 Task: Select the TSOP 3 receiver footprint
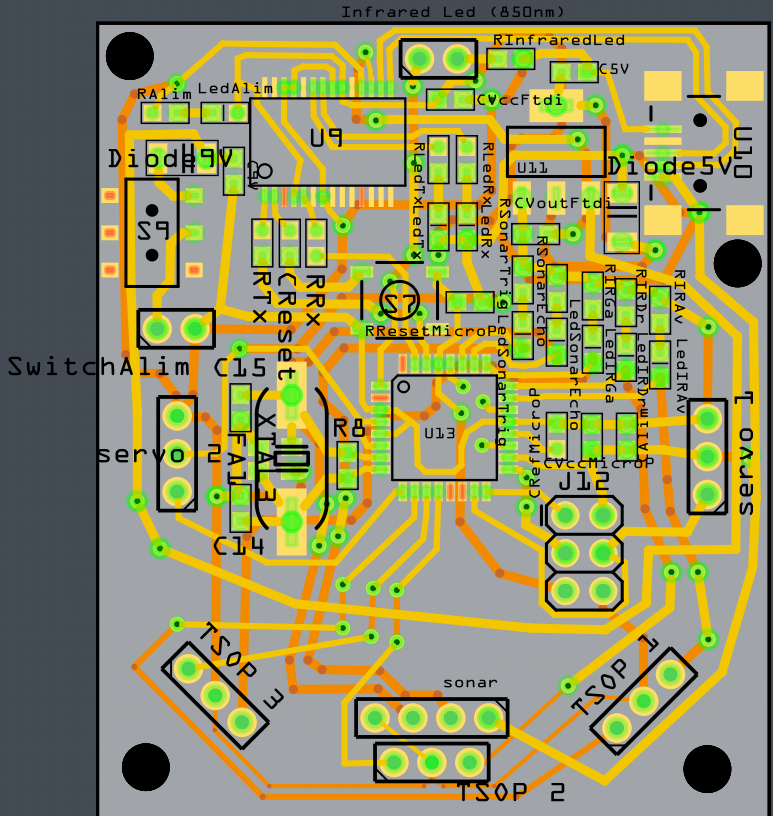pos(213,695)
